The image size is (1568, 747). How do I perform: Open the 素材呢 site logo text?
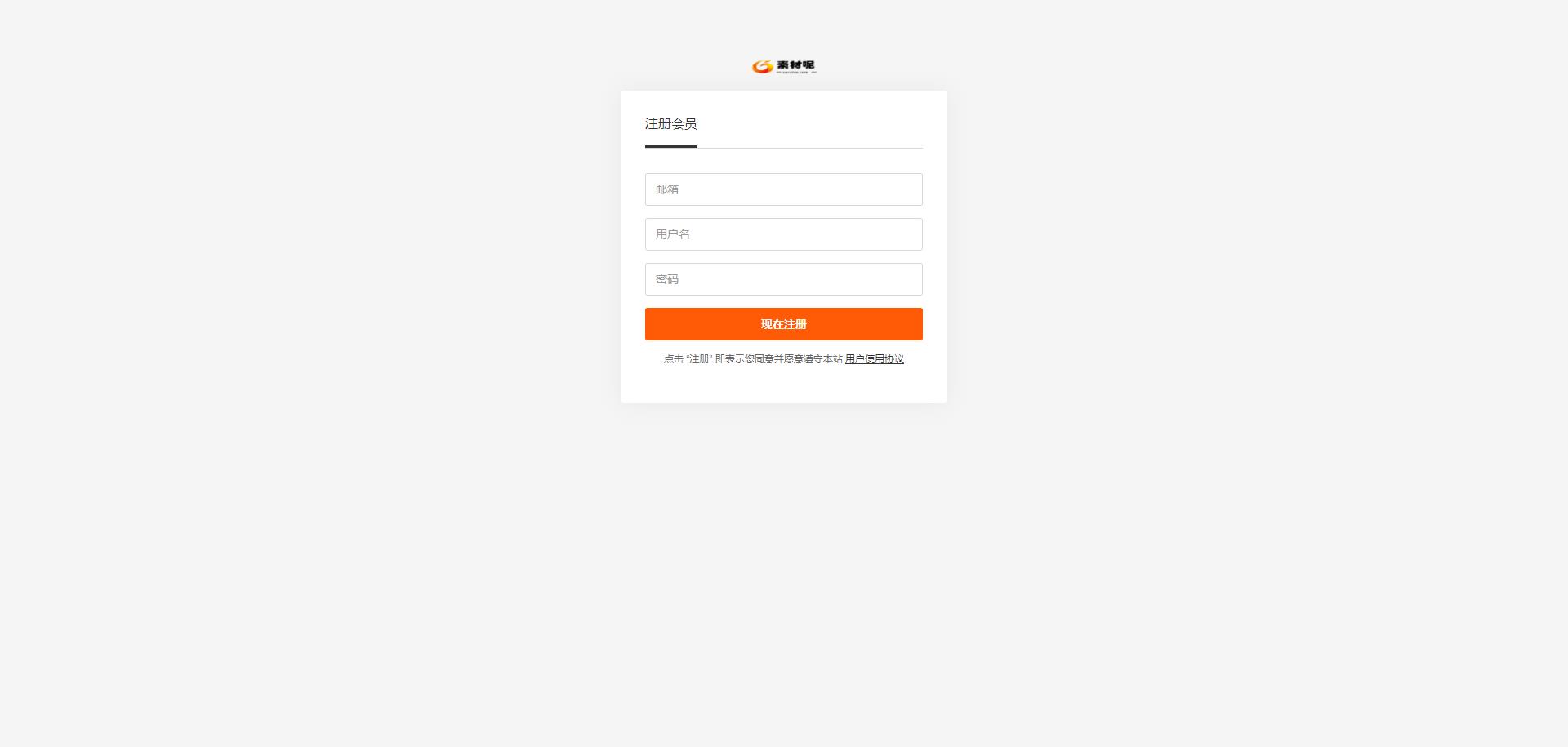795,64
